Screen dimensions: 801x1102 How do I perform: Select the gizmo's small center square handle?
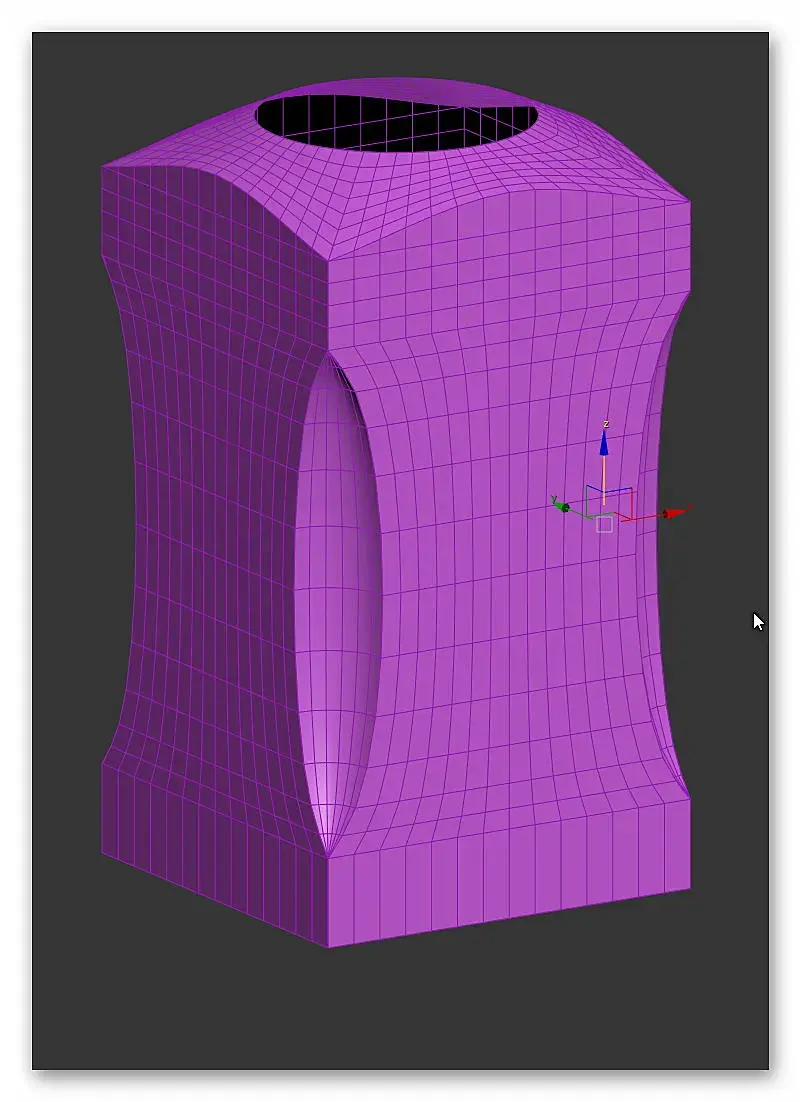(x=604, y=524)
